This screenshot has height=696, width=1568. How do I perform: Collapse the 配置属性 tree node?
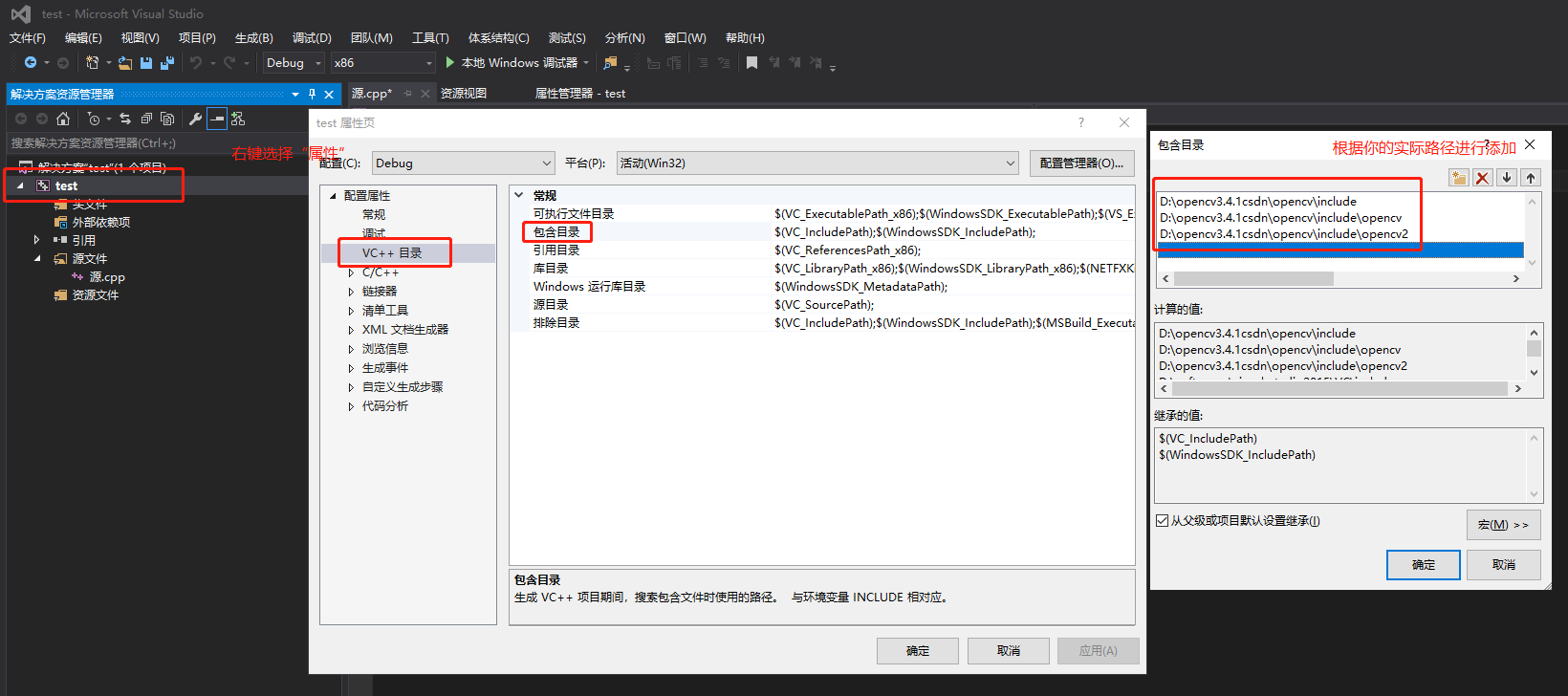[333, 196]
